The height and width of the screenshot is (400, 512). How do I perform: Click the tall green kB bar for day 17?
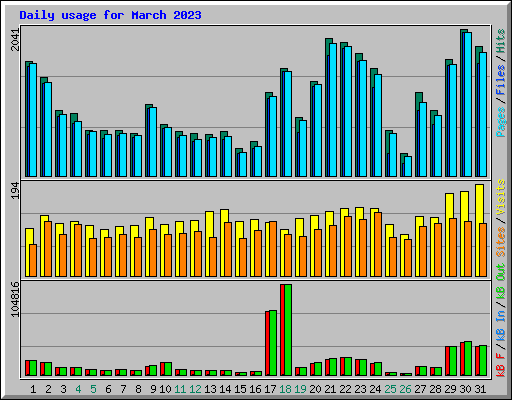tap(273, 343)
